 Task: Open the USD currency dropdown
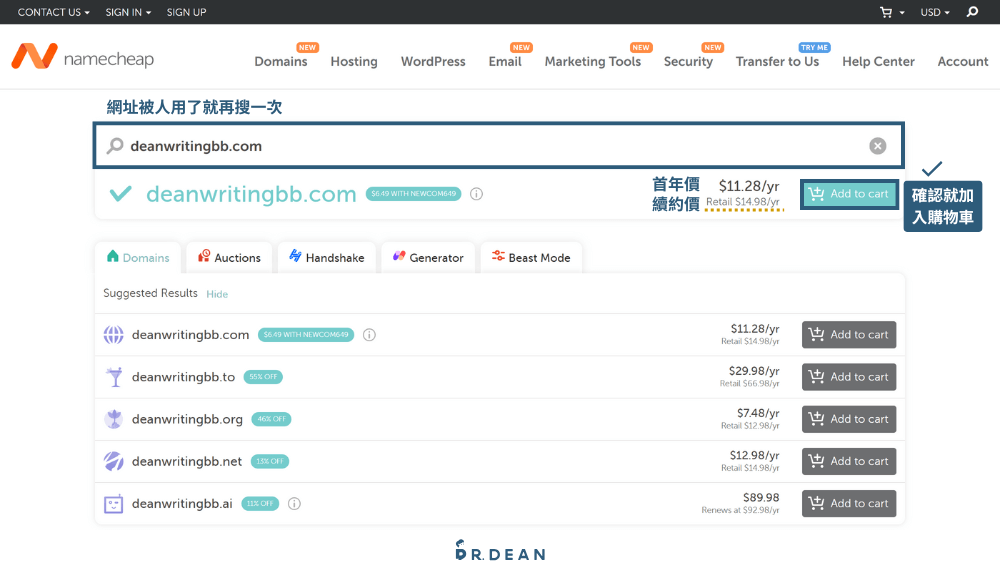[x=935, y=12]
